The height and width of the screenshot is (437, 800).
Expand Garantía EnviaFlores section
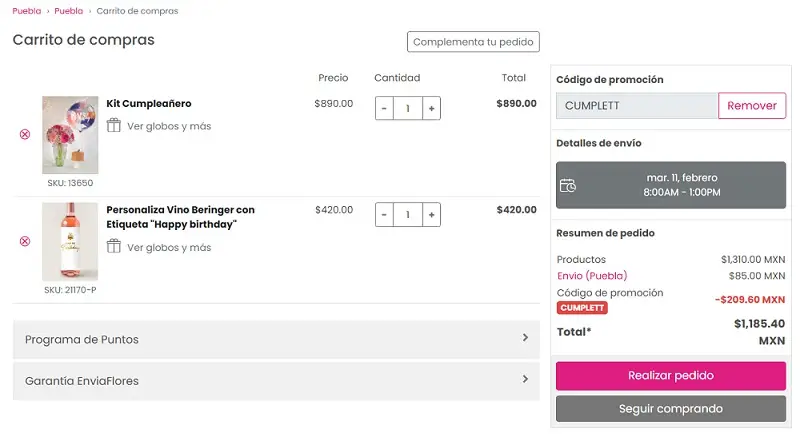point(276,381)
